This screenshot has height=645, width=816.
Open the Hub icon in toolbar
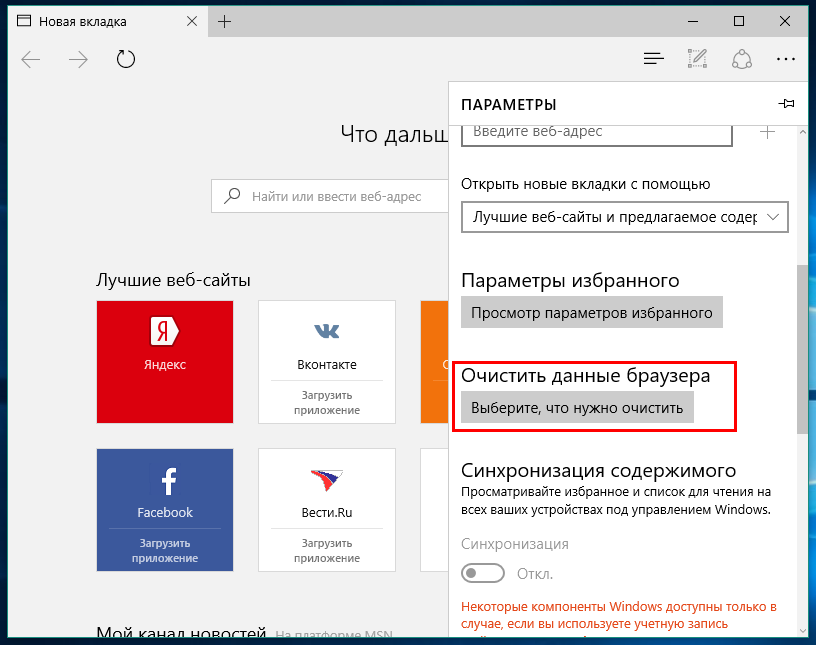[654, 59]
